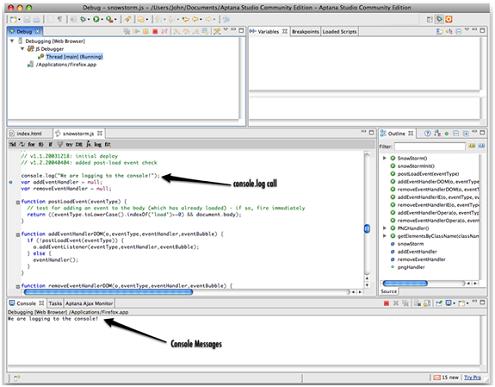Screen dimensions: 495x387
Task: Click the Print icon in the main toolbar
Action: click(x=36, y=20)
